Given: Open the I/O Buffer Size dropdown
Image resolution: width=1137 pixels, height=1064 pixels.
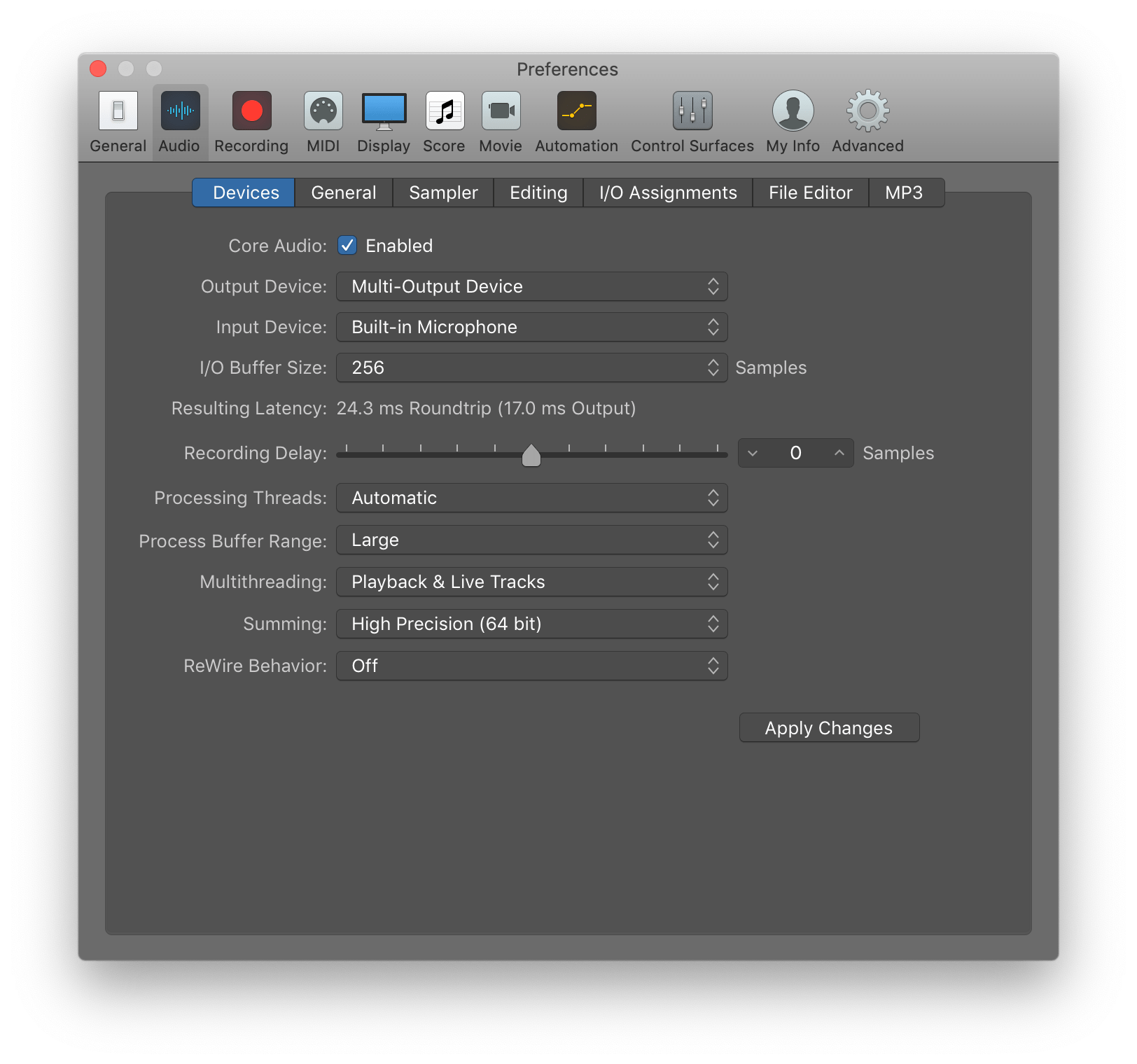Looking at the screenshot, I should (x=531, y=367).
